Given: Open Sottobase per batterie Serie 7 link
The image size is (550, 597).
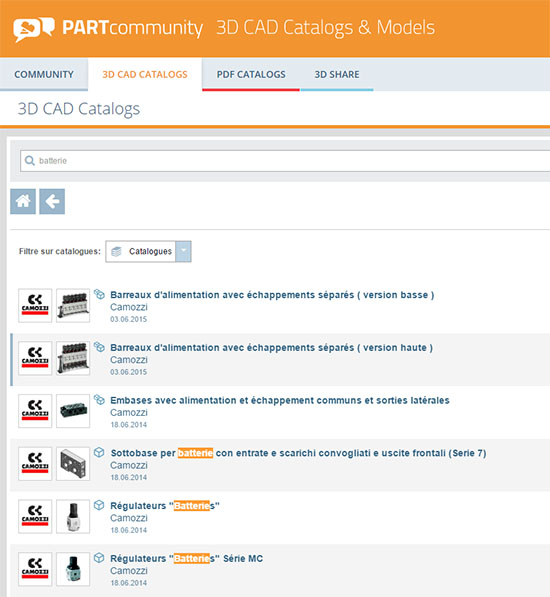Looking at the screenshot, I should [x=298, y=453].
